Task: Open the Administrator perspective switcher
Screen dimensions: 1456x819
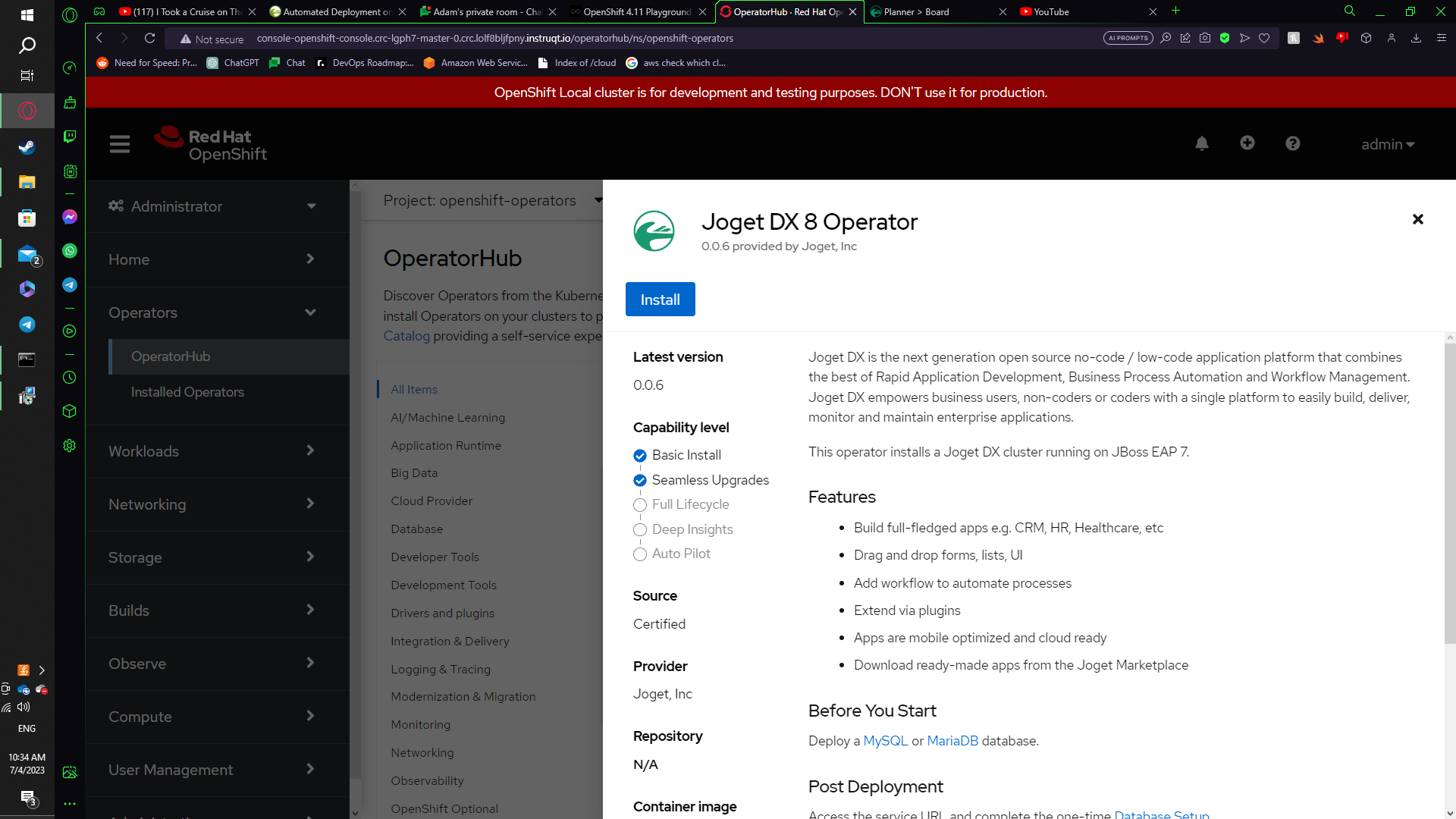Action: click(x=212, y=206)
